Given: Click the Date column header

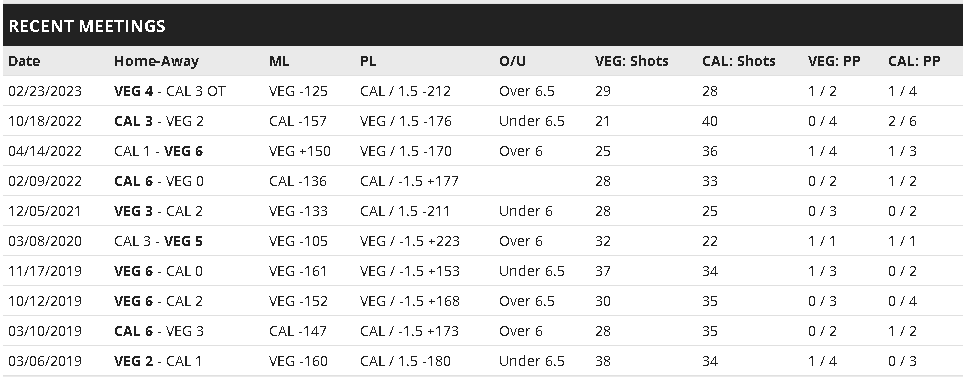Looking at the screenshot, I should [24, 61].
